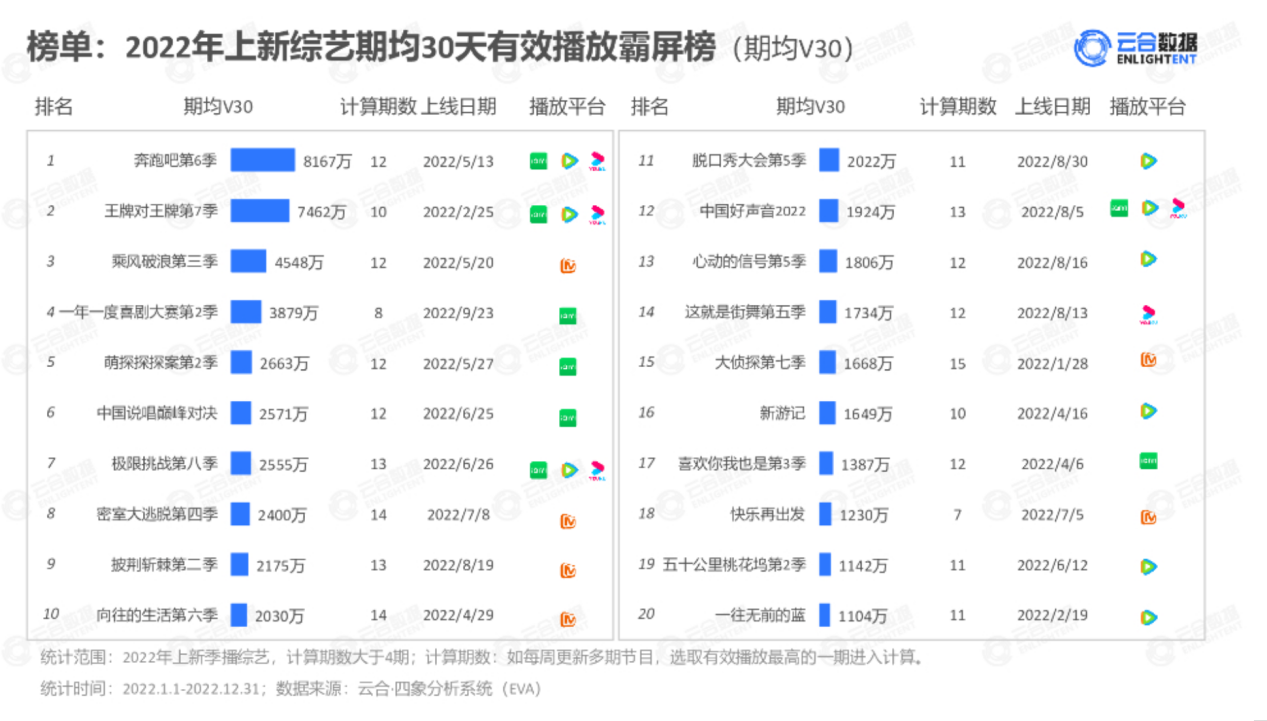The height and width of the screenshot is (721, 1267).
Task: Click the blue bar for 奔跑吧第6季
Action: pos(263,160)
